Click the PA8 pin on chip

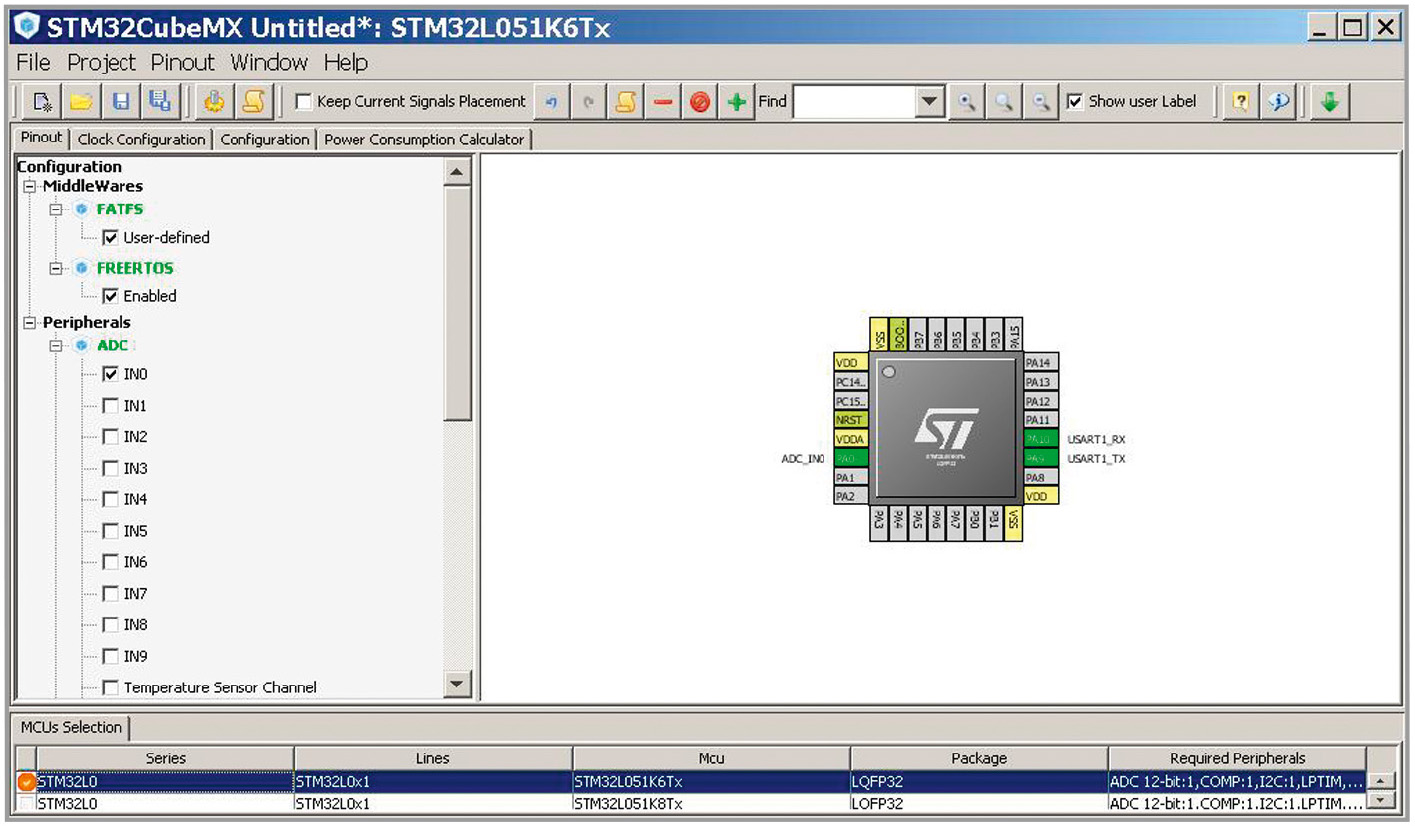pos(1041,477)
